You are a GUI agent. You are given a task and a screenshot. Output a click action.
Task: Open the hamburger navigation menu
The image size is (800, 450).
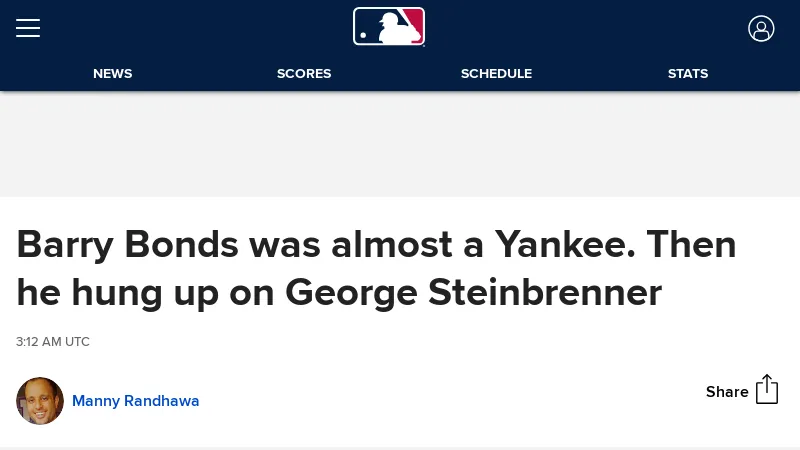click(28, 28)
